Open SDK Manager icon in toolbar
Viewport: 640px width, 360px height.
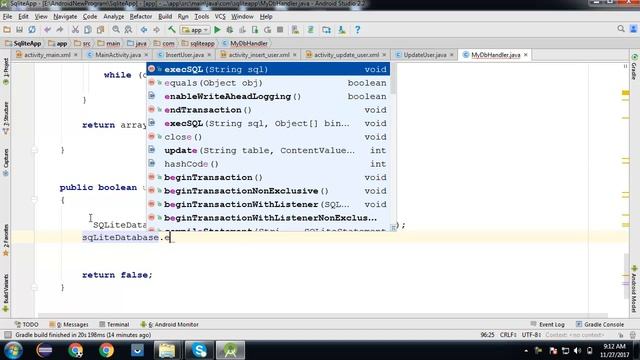click(x=342, y=29)
